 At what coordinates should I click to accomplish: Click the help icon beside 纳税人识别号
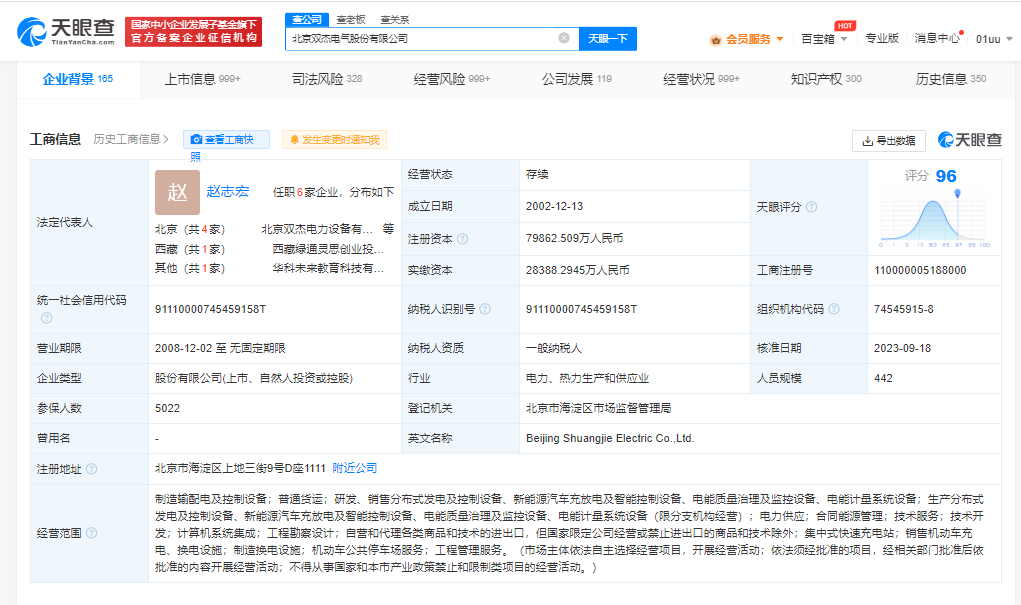click(485, 309)
